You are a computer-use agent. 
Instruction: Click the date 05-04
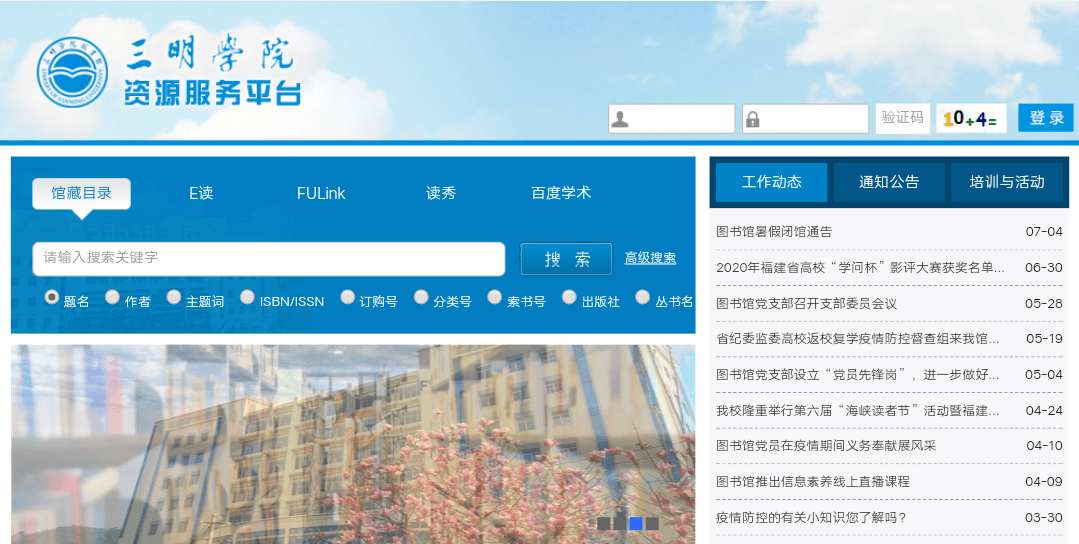click(1044, 374)
